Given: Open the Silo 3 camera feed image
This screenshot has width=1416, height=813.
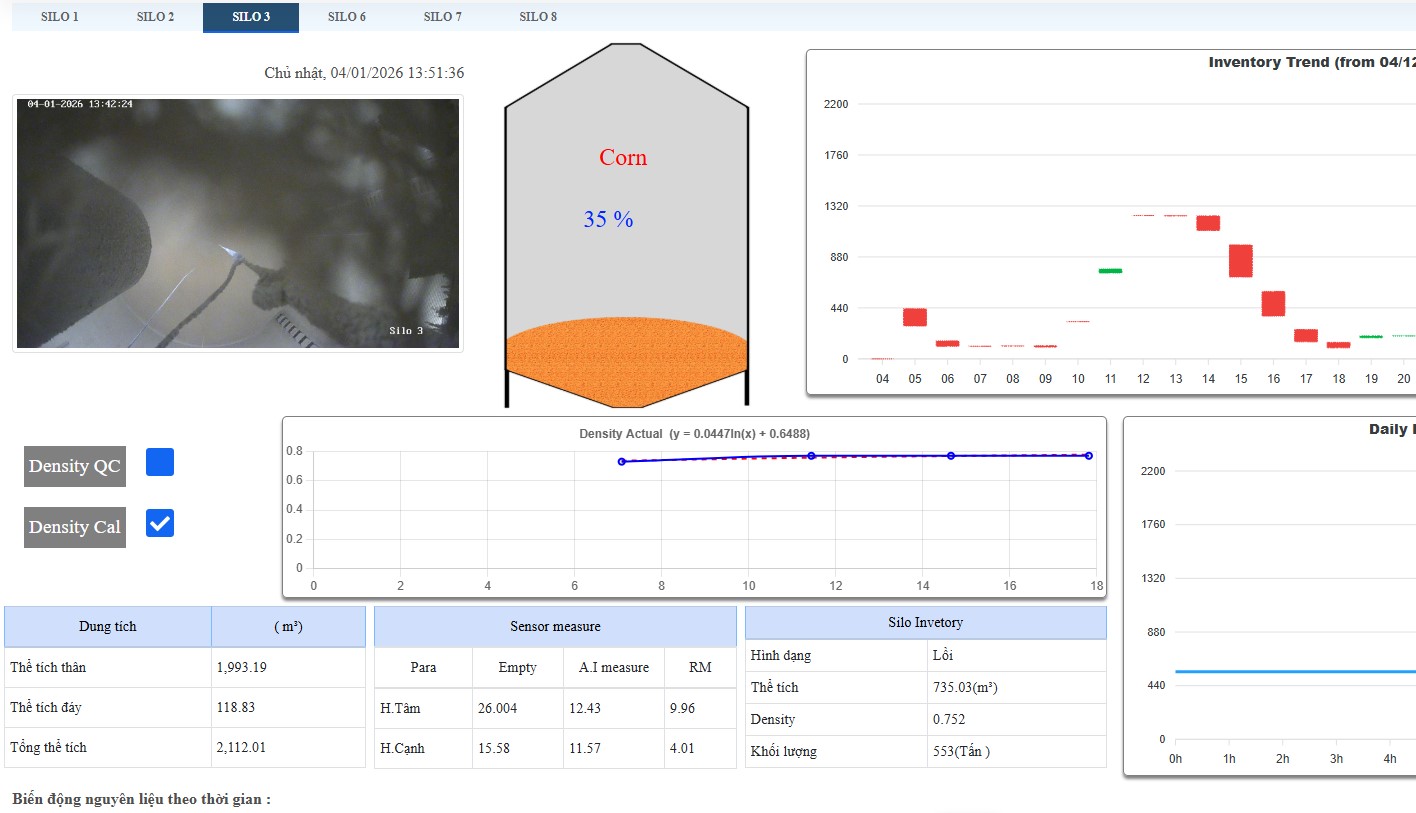Looking at the screenshot, I should 238,223.
